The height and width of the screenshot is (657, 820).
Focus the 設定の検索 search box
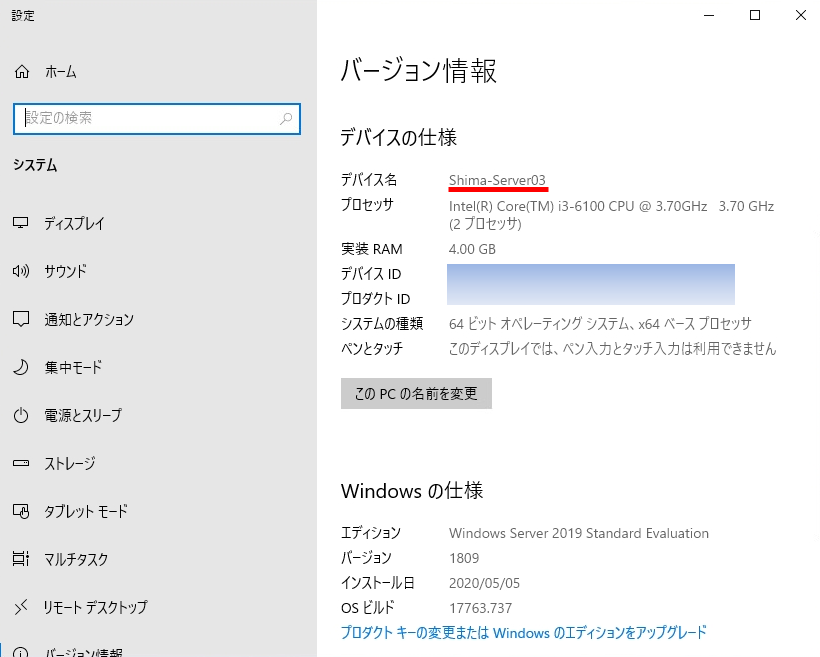coord(157,119)
